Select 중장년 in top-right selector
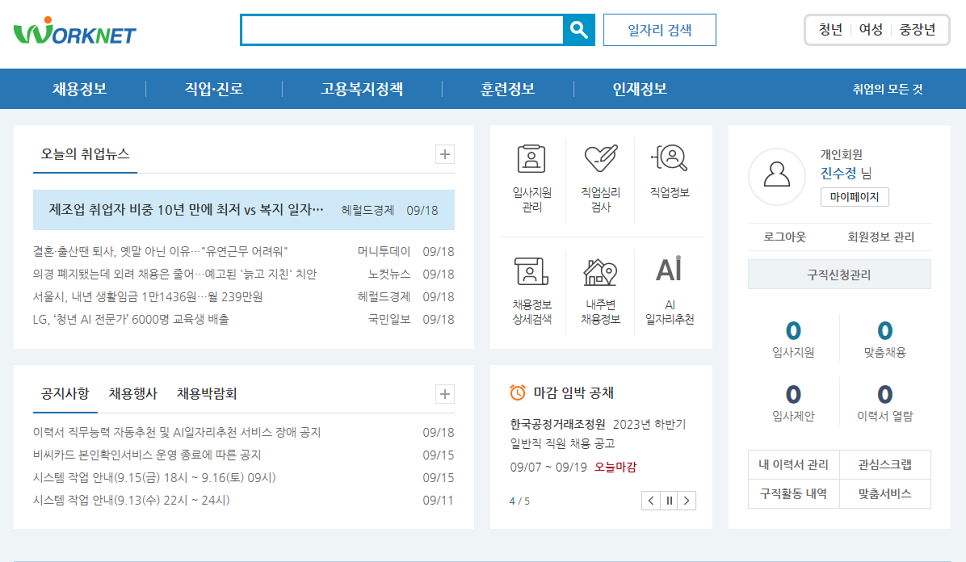Screen dimensions: 966x562 917,30
